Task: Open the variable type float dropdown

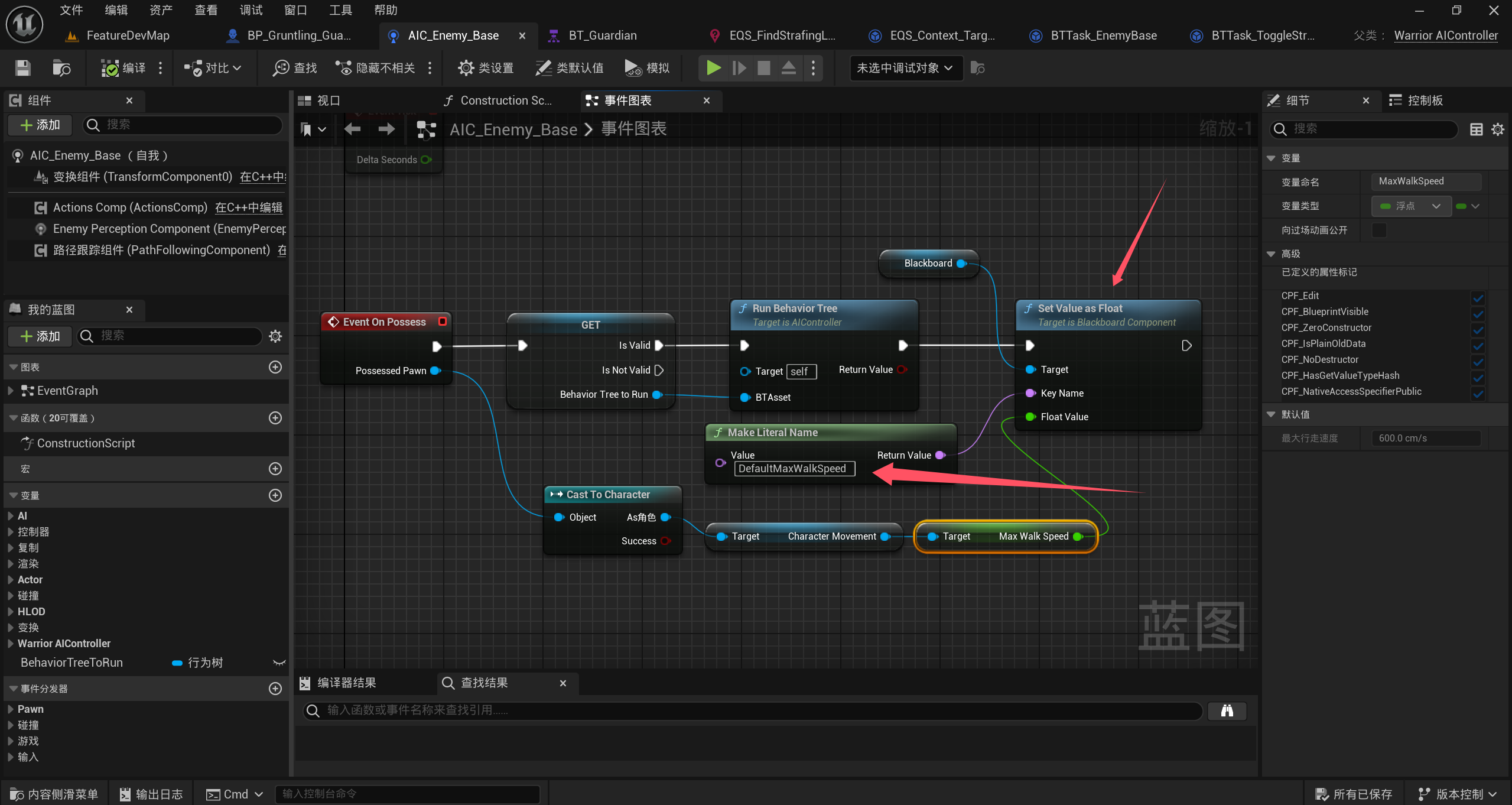Action: (x=1411, y=206)
